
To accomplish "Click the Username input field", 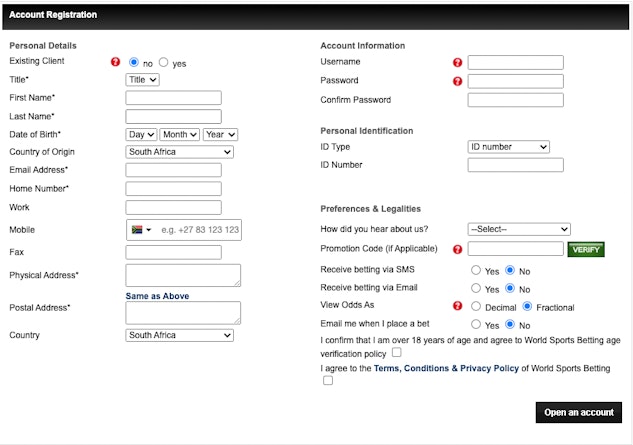I will click(516, 63).
